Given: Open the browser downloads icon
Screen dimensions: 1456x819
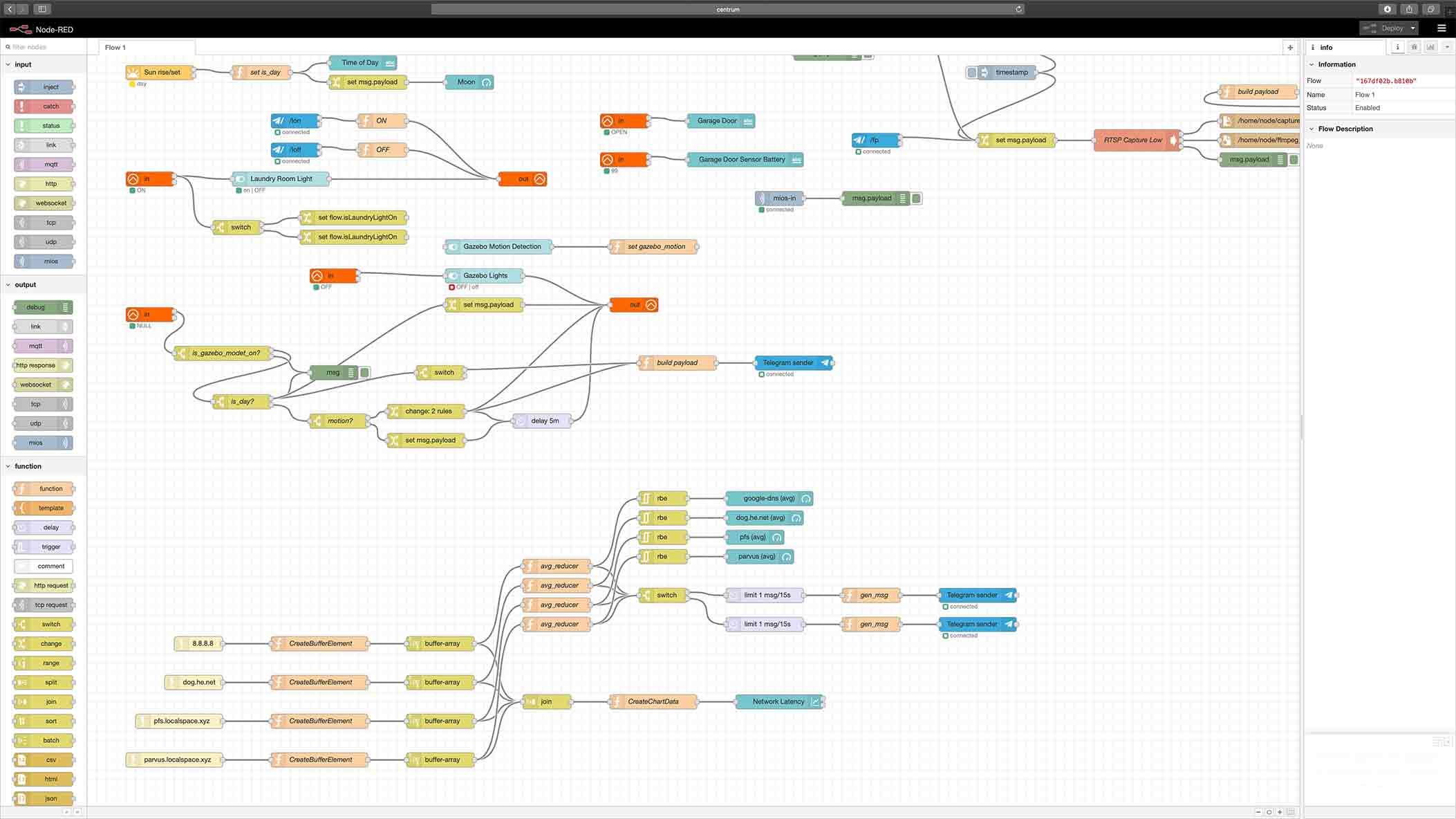Looking at the screenshot, I should (1388, 9).
